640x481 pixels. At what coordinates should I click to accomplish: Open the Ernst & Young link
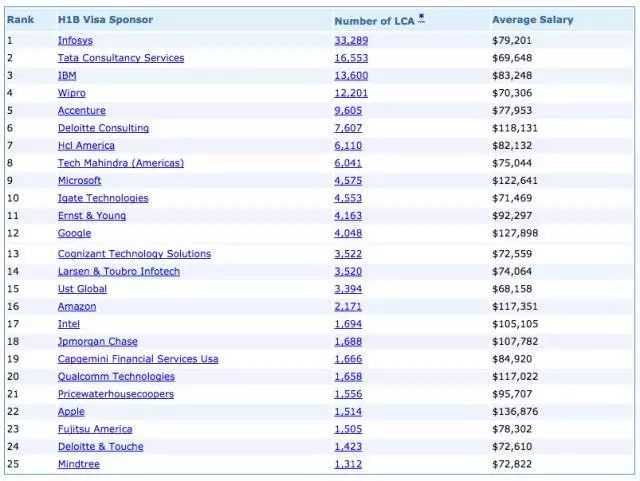tap(92, 216)
